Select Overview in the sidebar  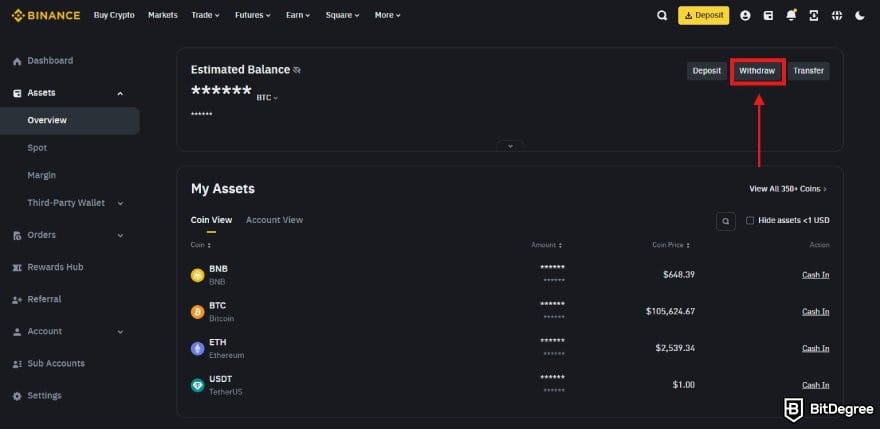pyautogui.click(x=70, y=120)
